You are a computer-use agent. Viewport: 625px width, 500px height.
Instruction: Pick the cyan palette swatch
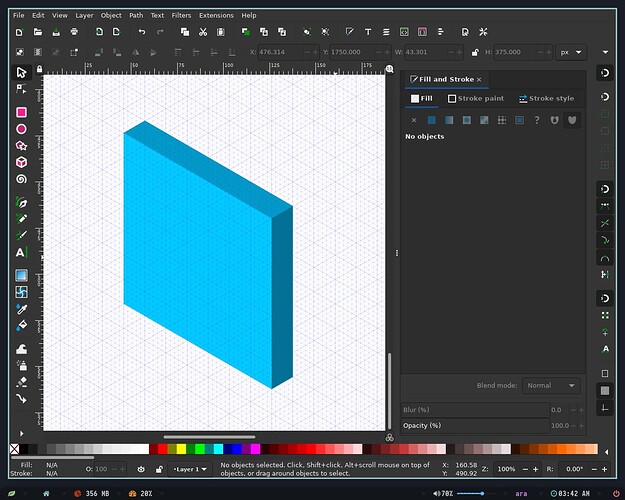tap(218, 449)
